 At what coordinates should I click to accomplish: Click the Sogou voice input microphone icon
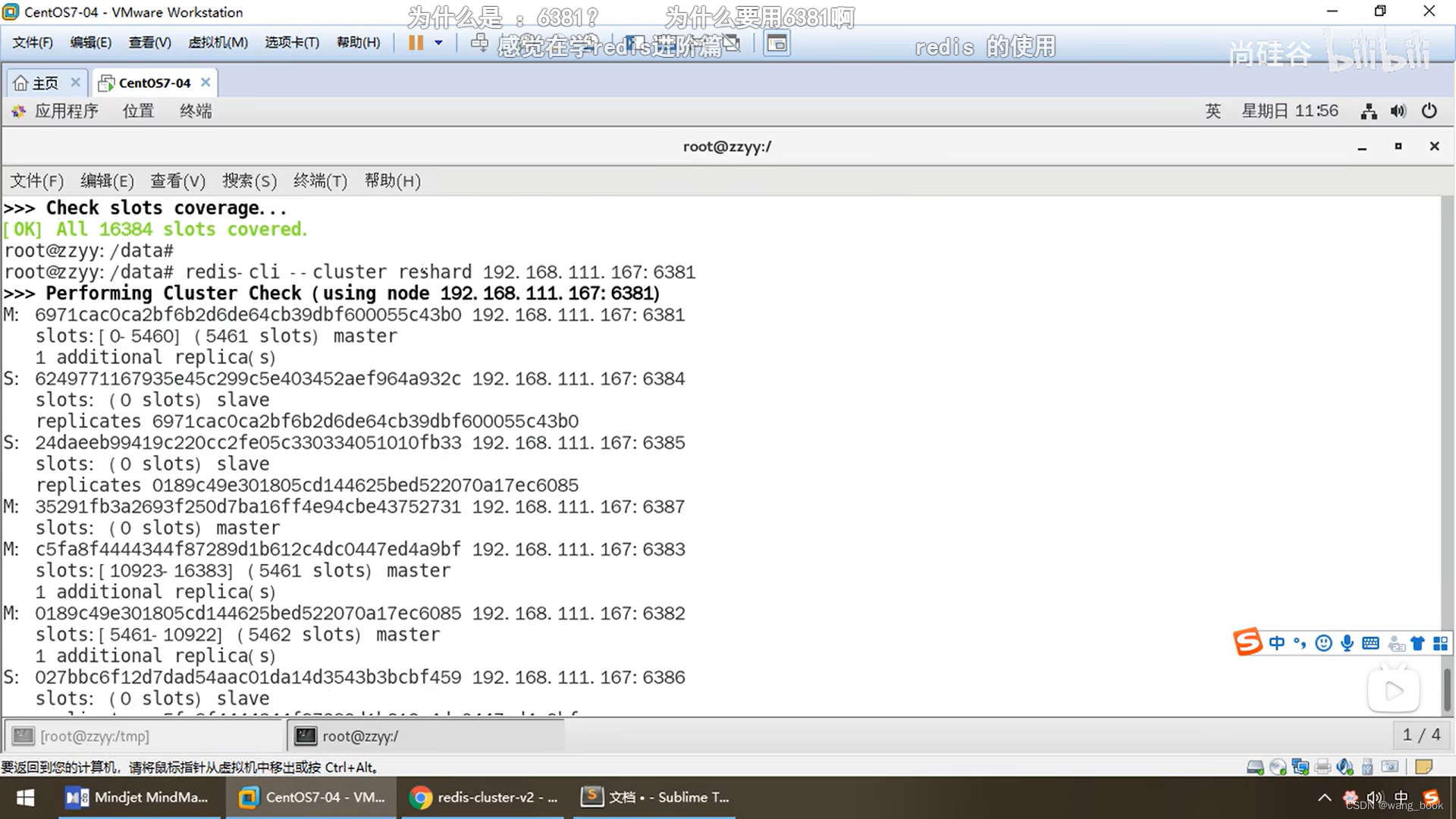[1347, 644]
